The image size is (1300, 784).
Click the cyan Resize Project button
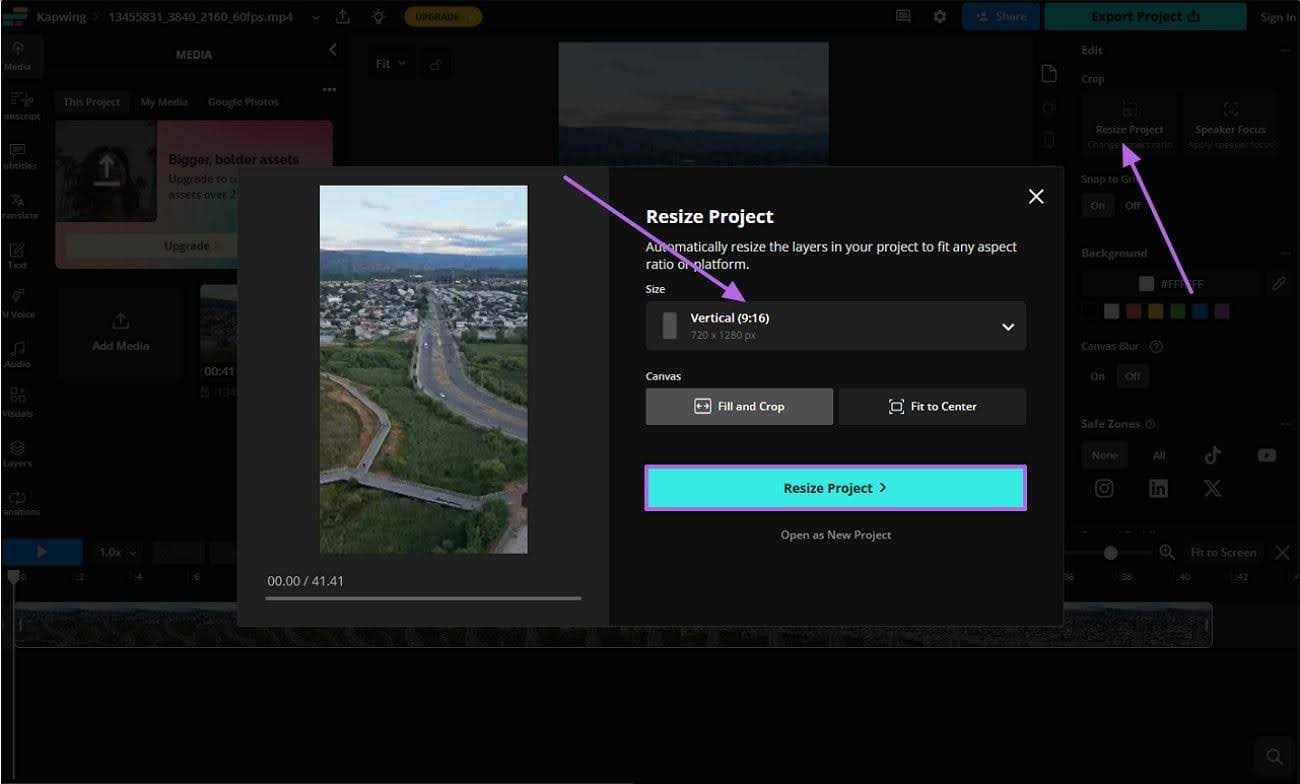click(836, 488)
